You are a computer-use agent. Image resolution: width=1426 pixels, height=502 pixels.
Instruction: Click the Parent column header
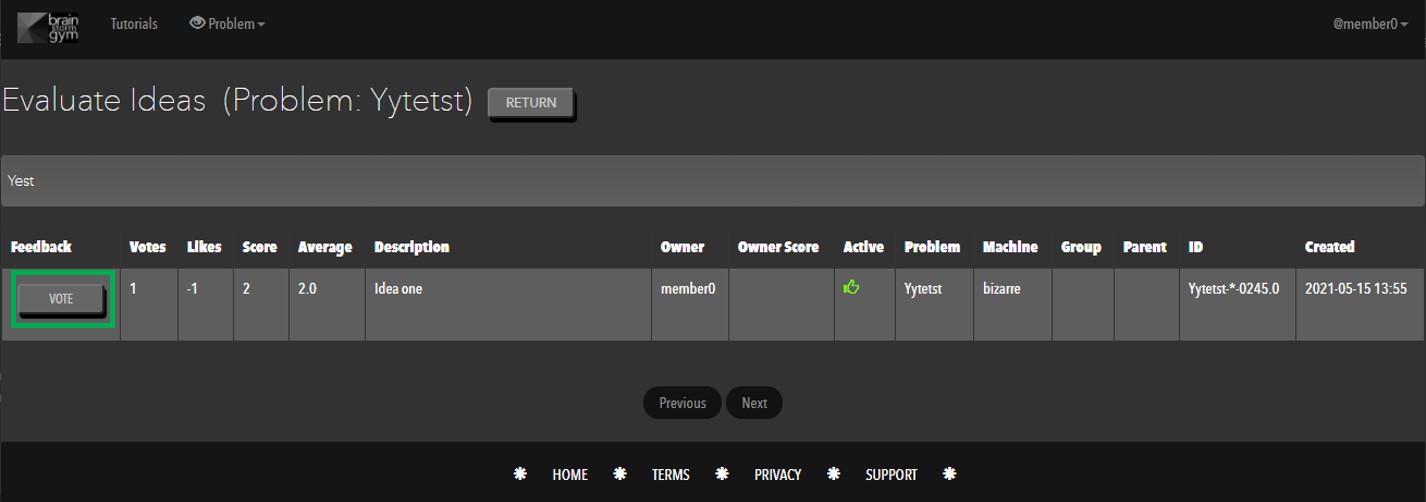tap(1145, 247)
